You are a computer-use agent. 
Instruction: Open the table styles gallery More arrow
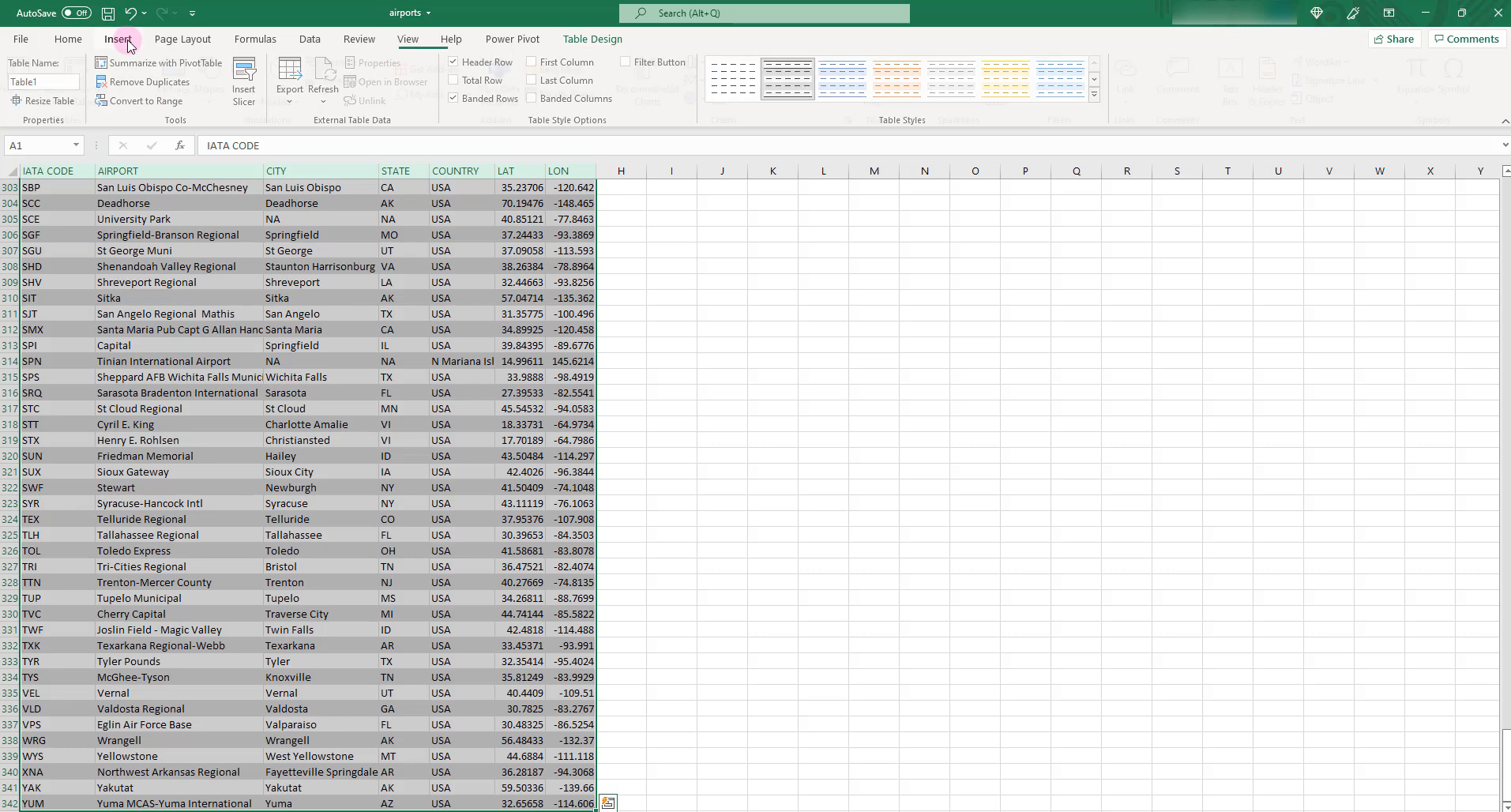point(1095,95)
